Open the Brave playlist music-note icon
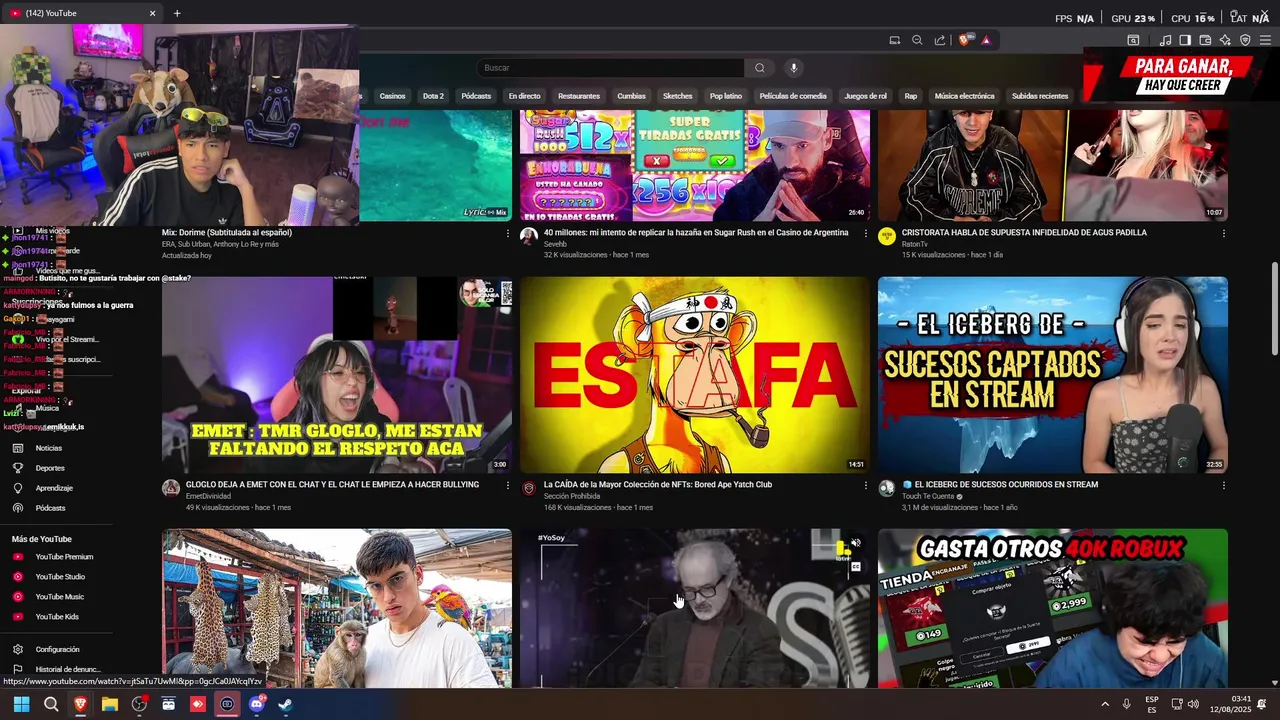This screenshot has width=1280, height=720. [x=1165, y=40]
